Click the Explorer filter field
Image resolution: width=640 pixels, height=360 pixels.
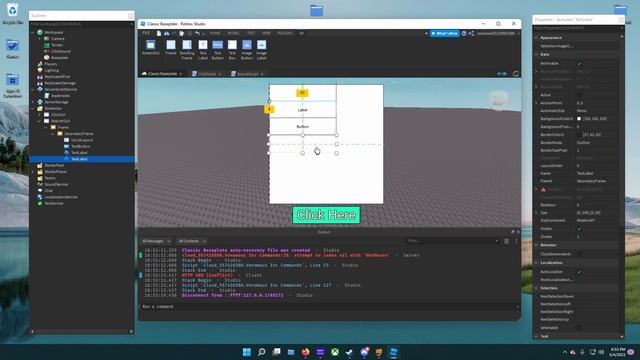pyautogui.click(x=82, y=24)
